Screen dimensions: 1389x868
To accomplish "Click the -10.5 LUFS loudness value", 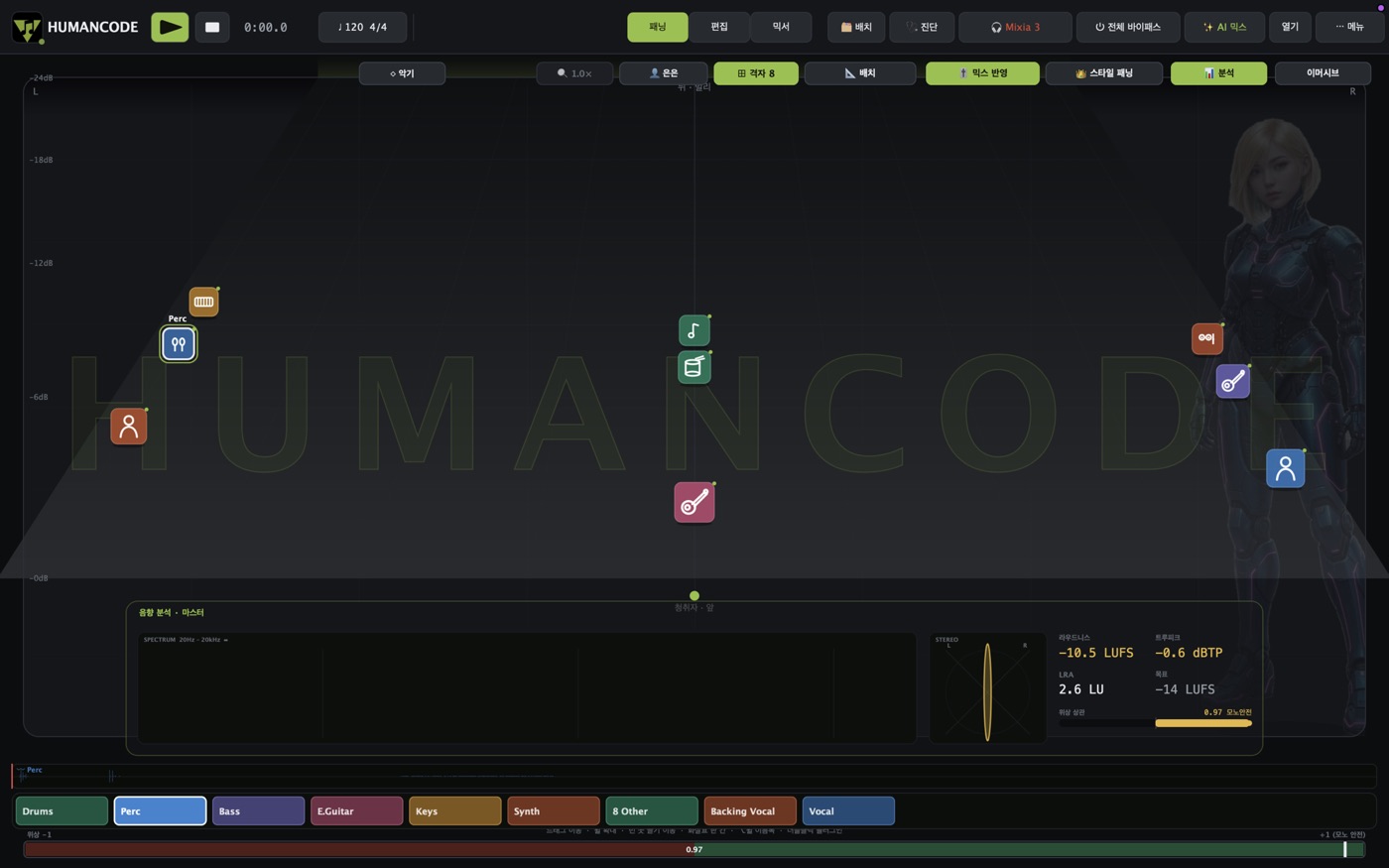I will pos(1096,653).
